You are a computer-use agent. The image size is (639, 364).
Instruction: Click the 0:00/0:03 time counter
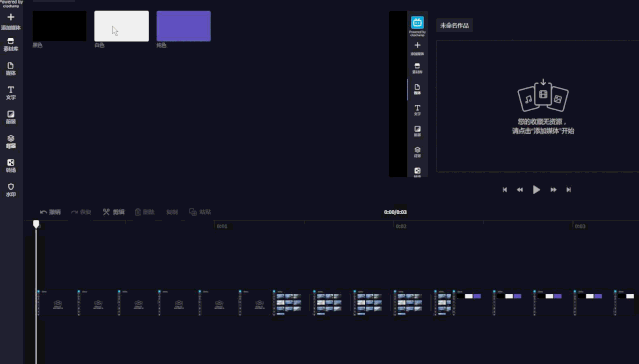coord(395,212)
